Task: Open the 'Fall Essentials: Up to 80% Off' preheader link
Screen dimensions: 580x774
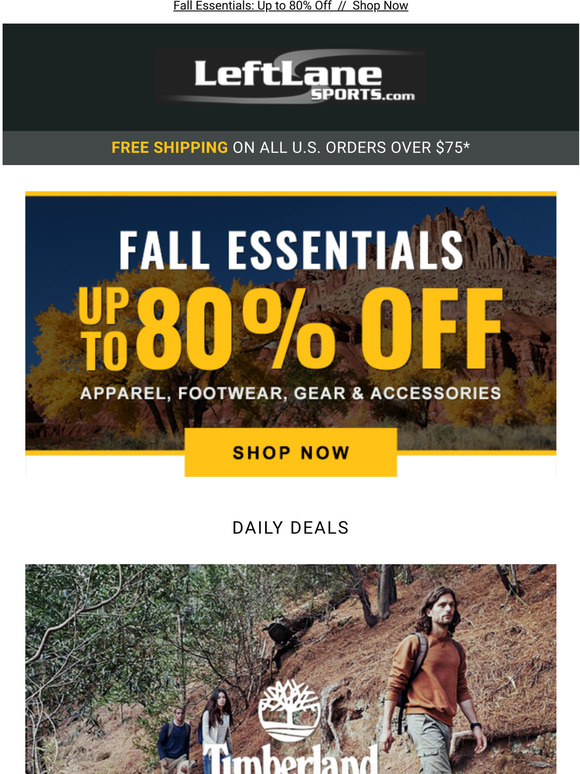Action: tap(252, 6)
